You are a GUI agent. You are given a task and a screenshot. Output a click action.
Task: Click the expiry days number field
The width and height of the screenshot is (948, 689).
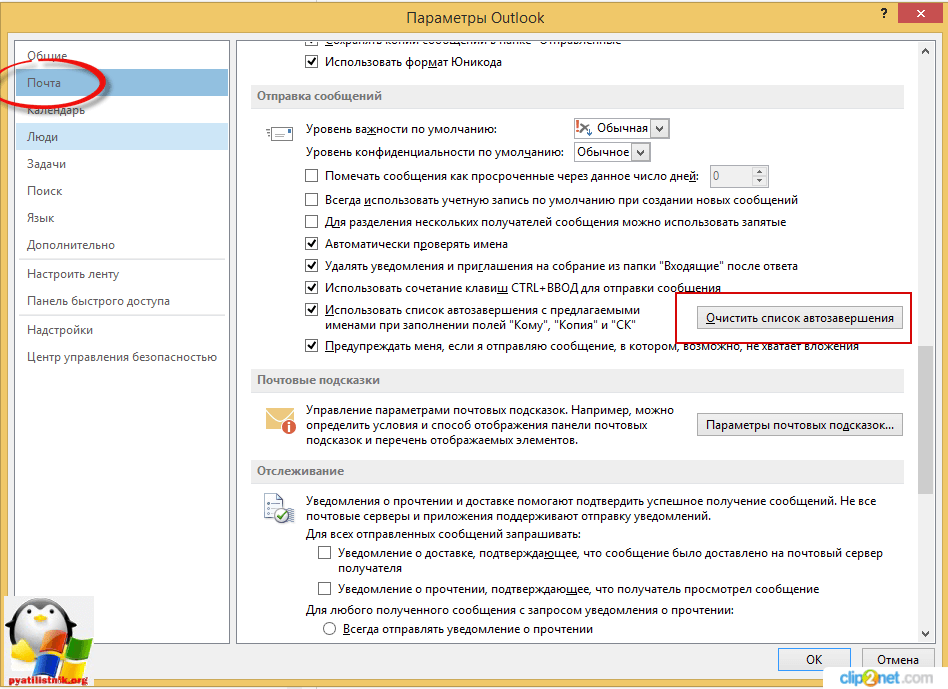(x=731, y=176)
